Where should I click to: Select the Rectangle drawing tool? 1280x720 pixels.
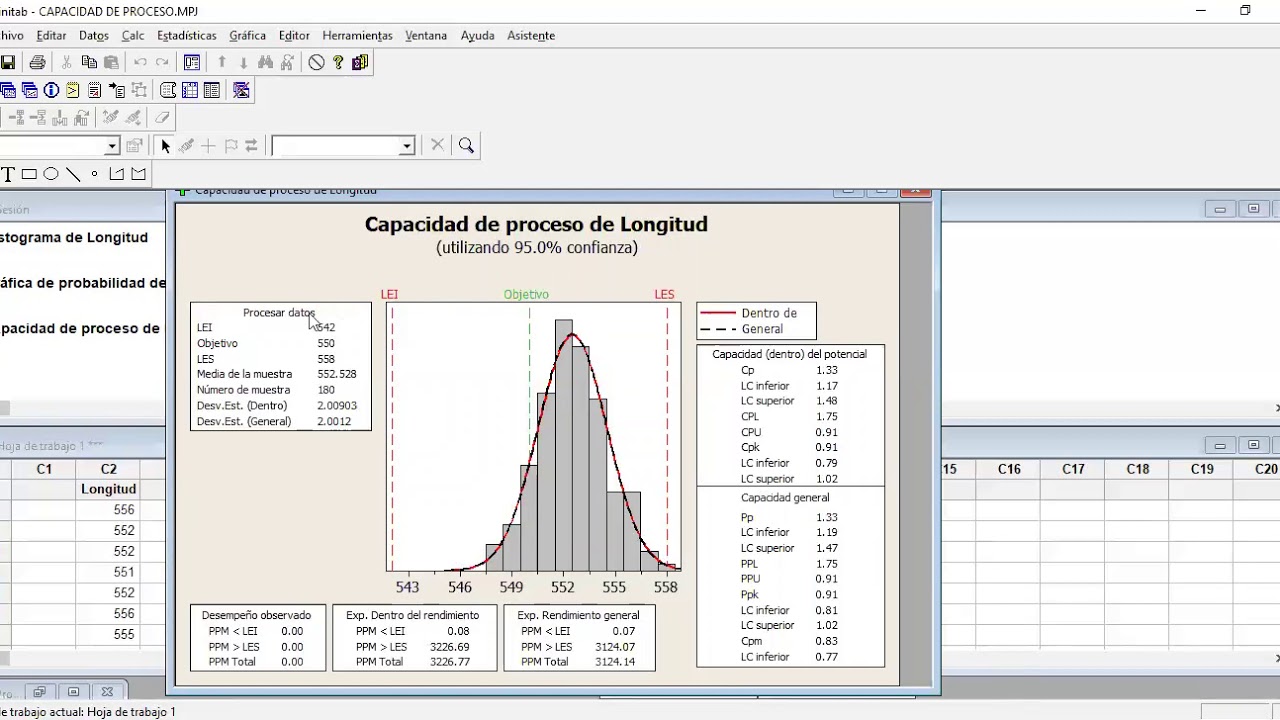(x=29, y=174)
